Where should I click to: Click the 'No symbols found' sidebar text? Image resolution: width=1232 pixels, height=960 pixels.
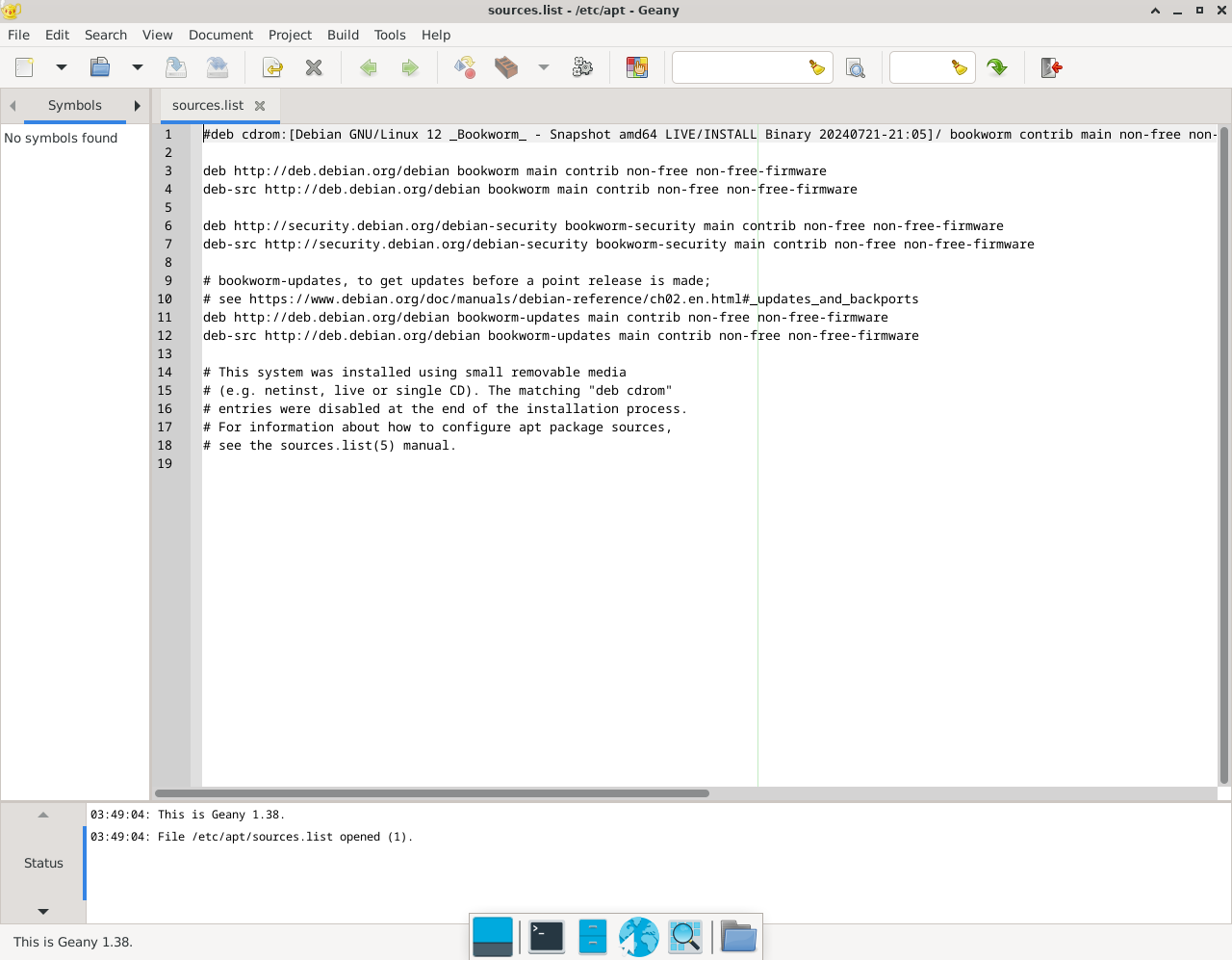[61, 138]
